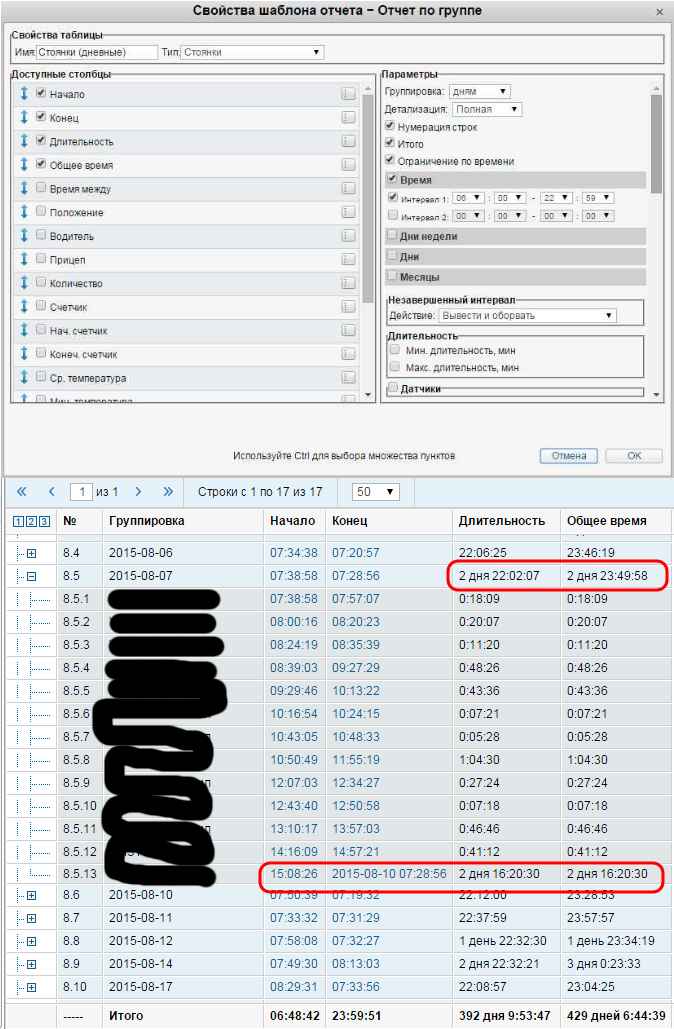This screenshot has height=1029, width=674.
Task: Open the Группировка dropdown in Параметры
Action: click(478, 91)
